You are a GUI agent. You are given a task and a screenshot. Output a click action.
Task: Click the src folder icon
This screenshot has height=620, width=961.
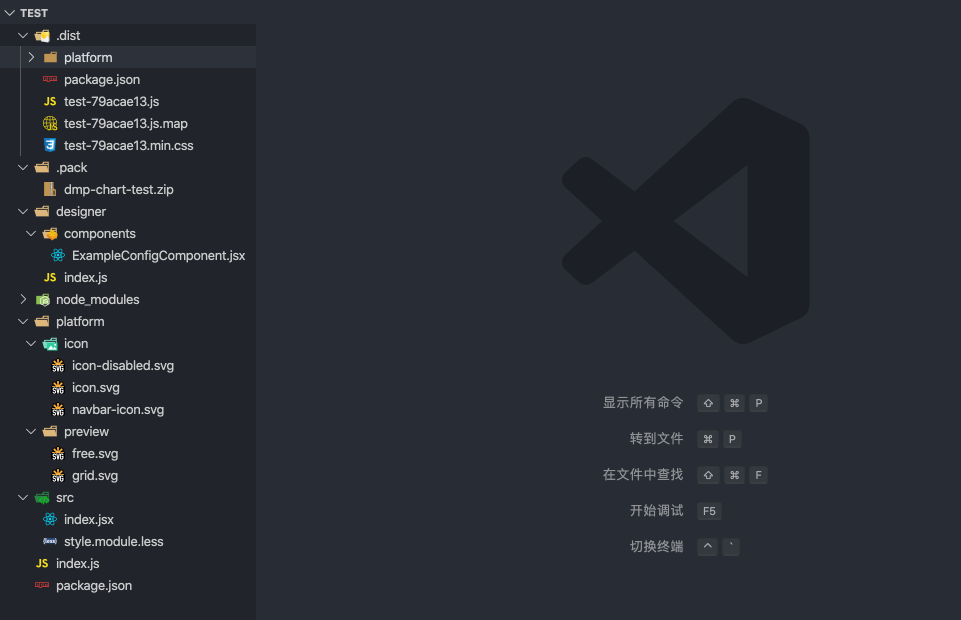pos(42,497)
